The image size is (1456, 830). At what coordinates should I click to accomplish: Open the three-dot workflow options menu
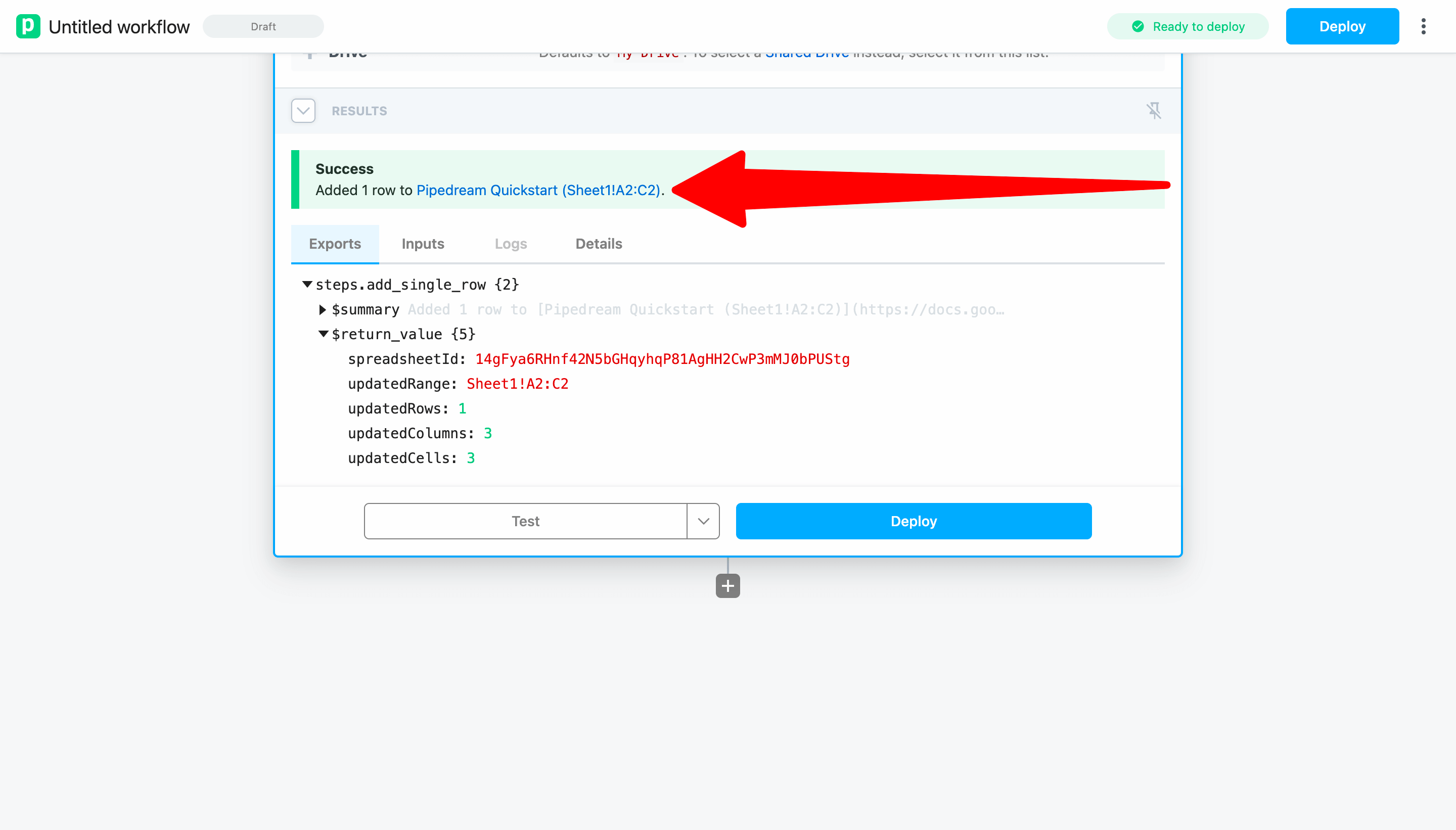click(1423, 26)
